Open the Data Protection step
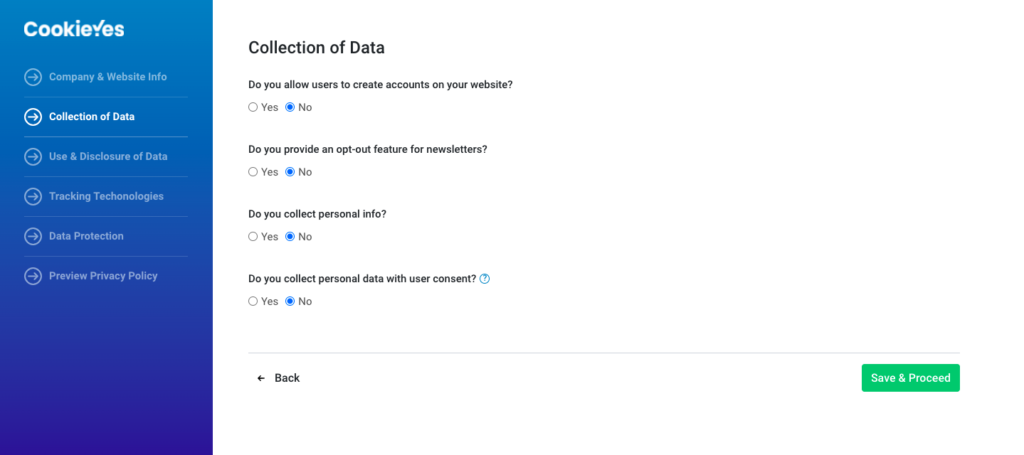The image size is (1024, 455). pos(86,237)
